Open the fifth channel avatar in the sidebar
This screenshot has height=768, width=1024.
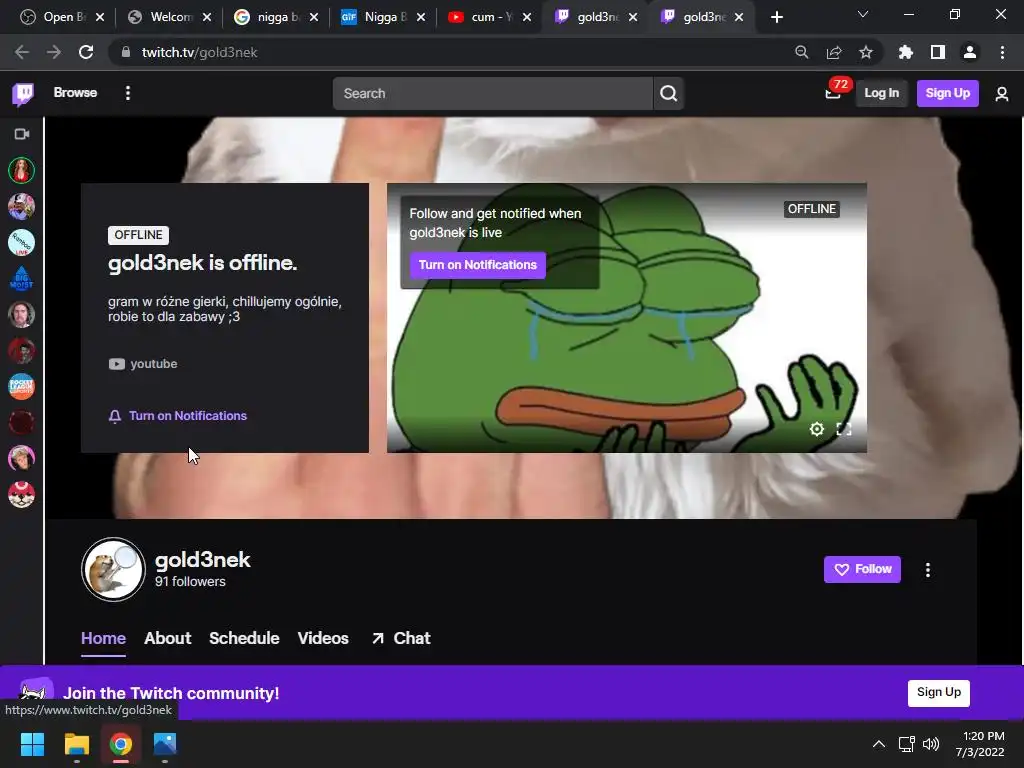pos(22,315)
